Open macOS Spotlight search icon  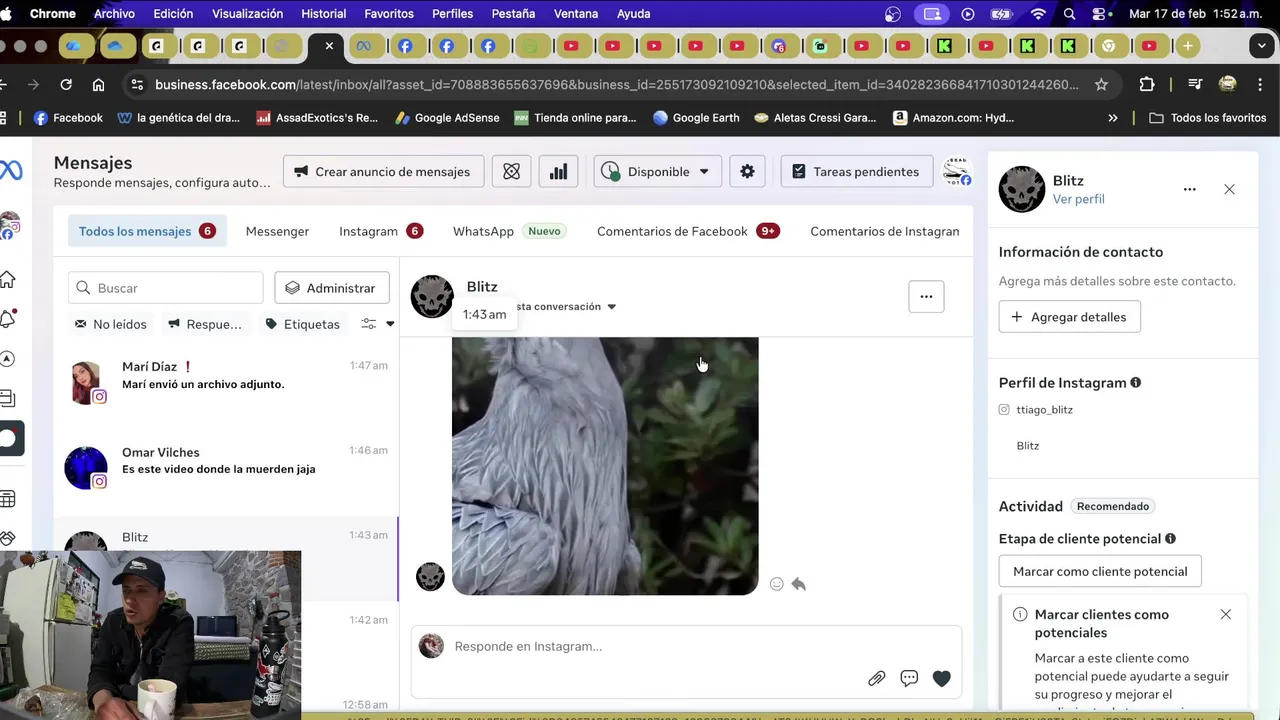[x=1070, y=14]
